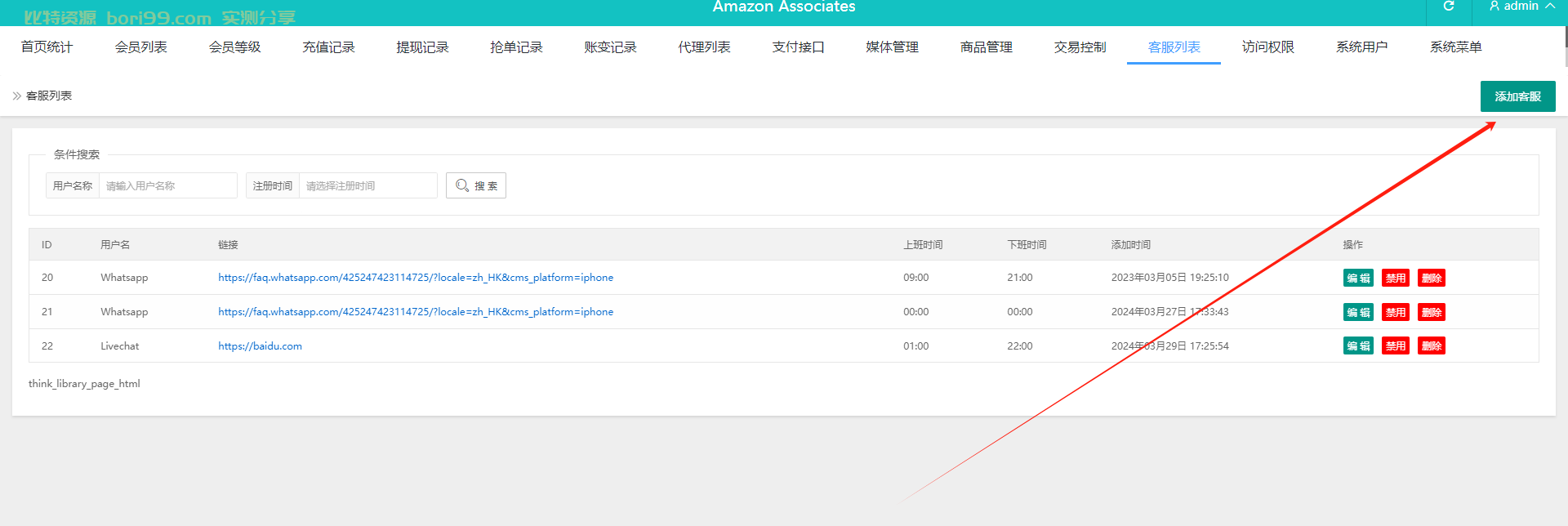Click the 添加客服 button
Image resolution: width=1568 pixels, height=526 pixels.
pyautogui.click(x=1517, y=96)
